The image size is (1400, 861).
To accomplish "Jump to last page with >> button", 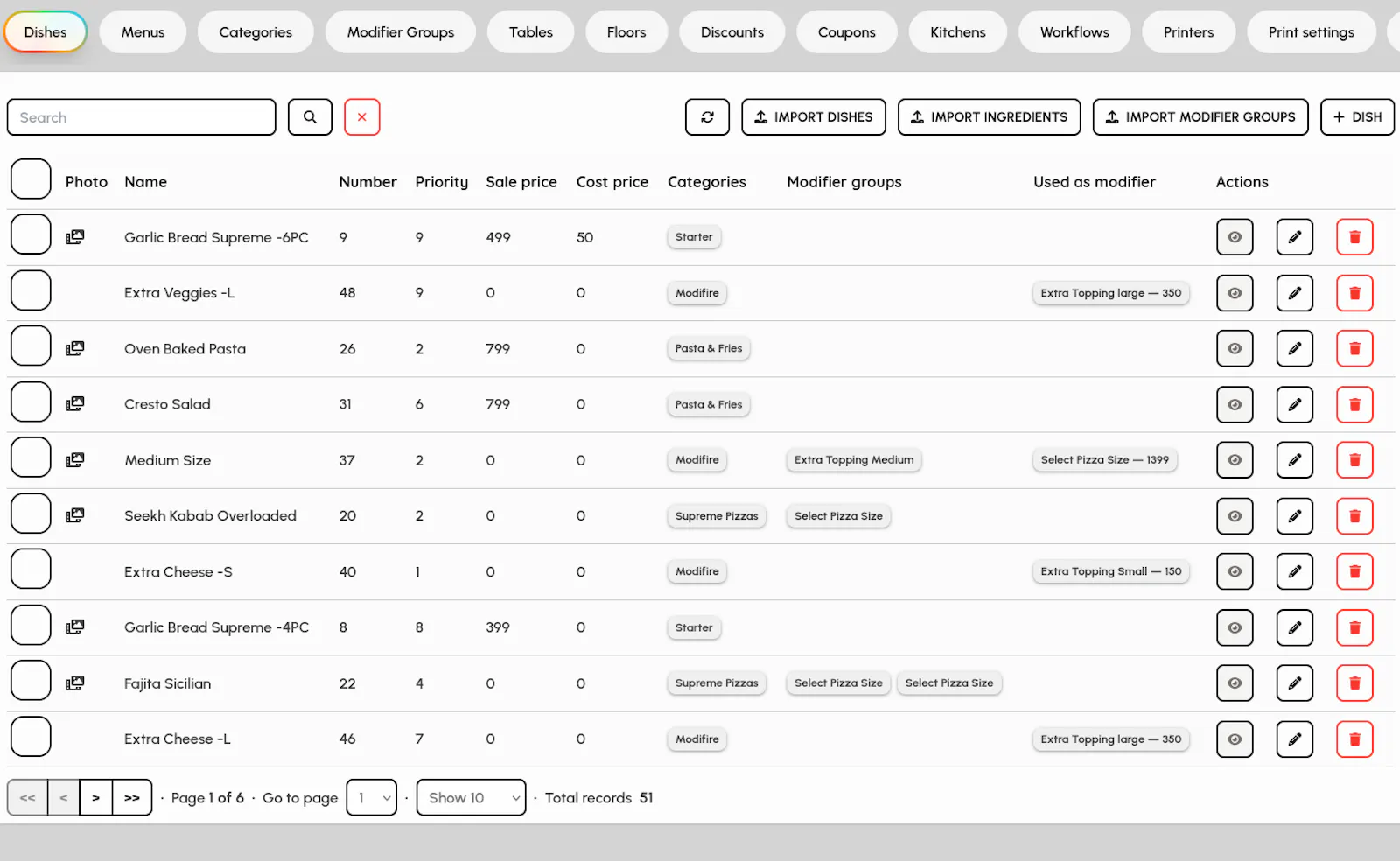I will (x=132, y=797).
